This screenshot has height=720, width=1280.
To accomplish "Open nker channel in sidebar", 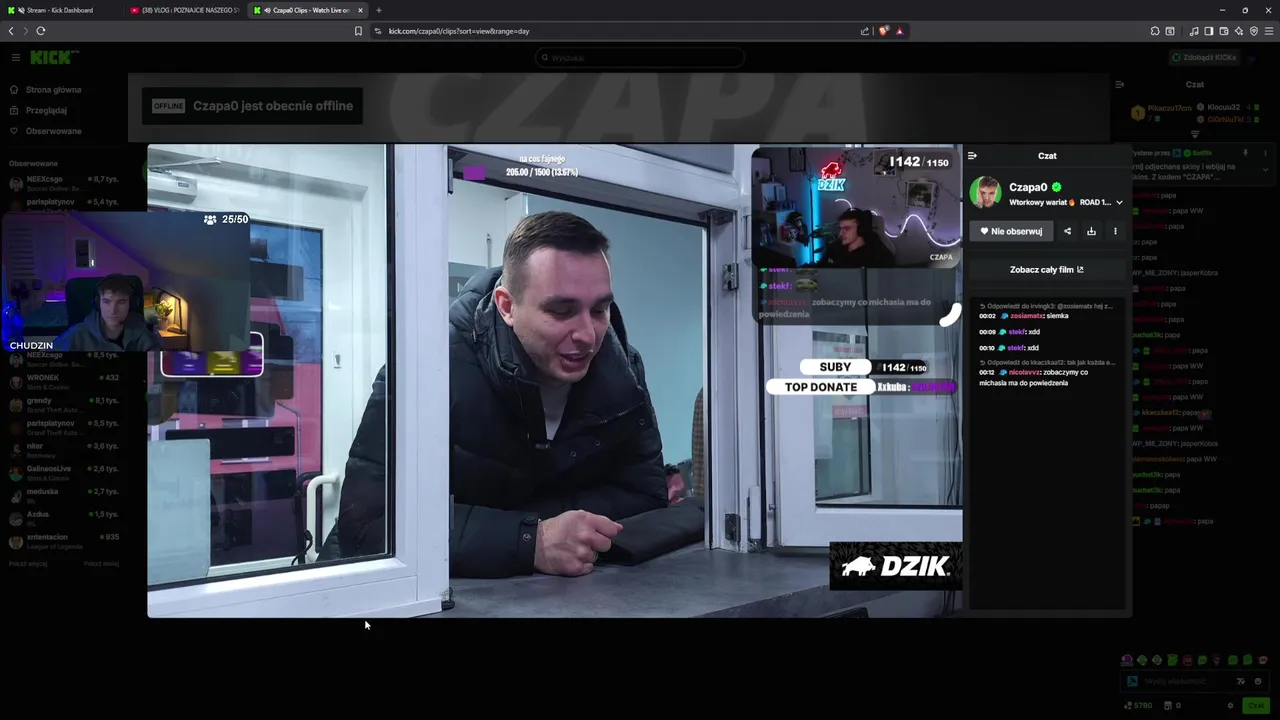I will 64,448.
